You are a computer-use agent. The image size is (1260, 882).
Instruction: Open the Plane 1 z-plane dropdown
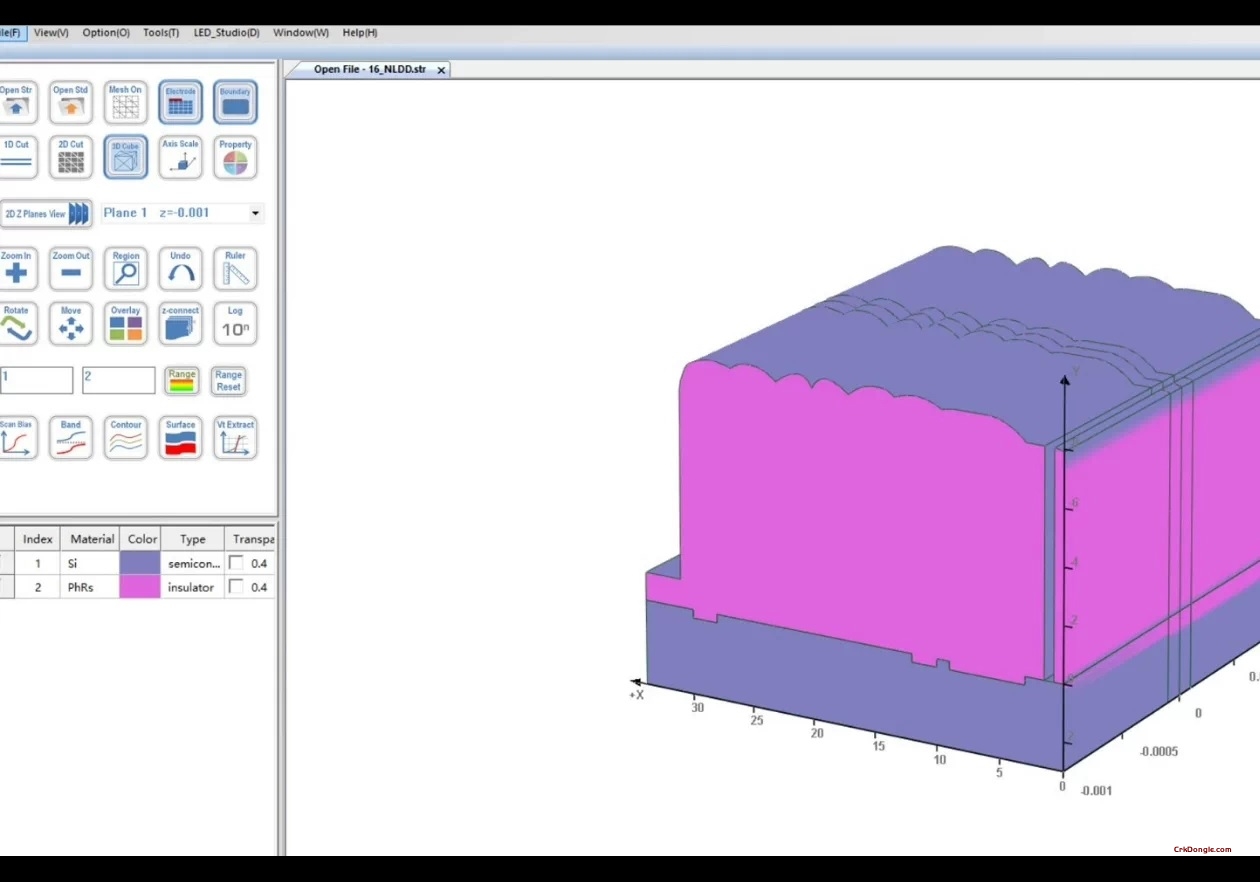pyautogui.click(x=255, y=213)
